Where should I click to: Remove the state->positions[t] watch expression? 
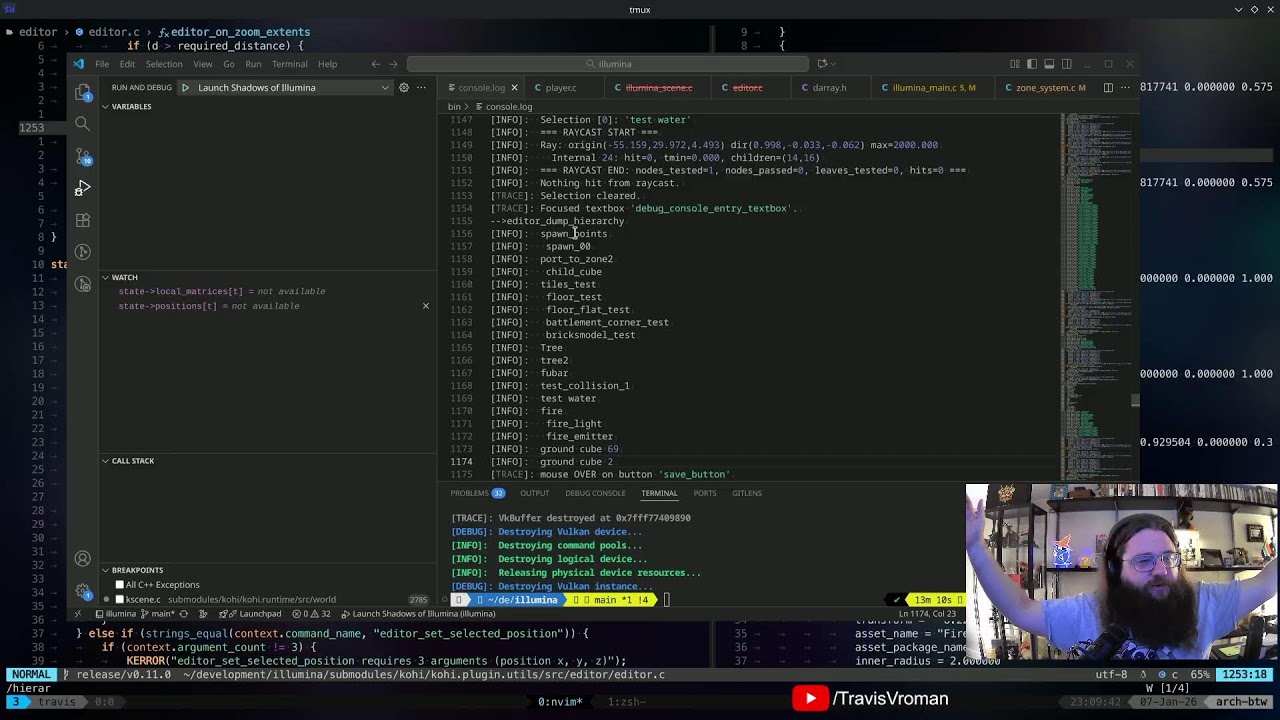(x=426, y=306)
